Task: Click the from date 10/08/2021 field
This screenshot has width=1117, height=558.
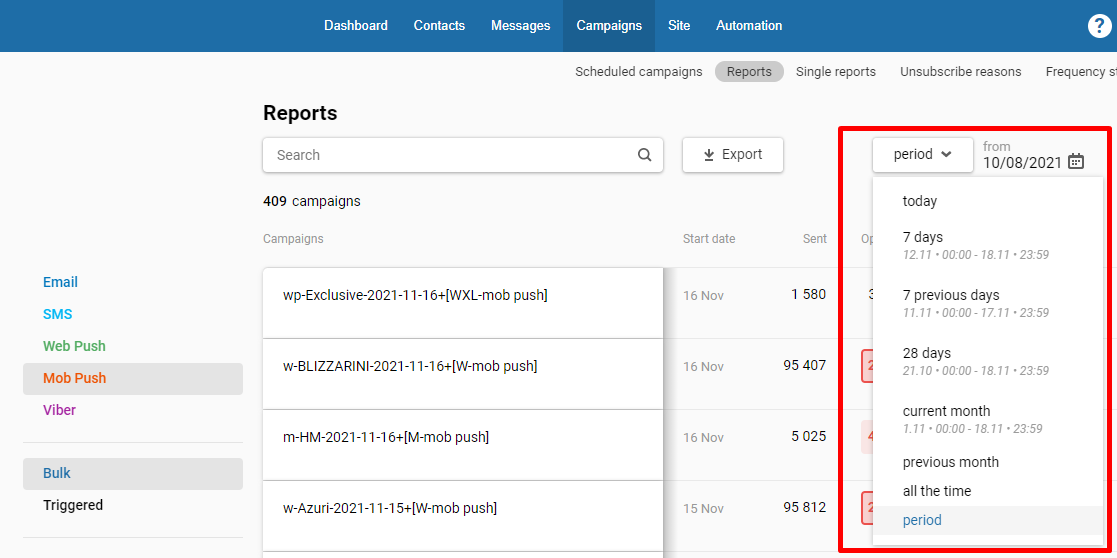Action: (1022, 162)
